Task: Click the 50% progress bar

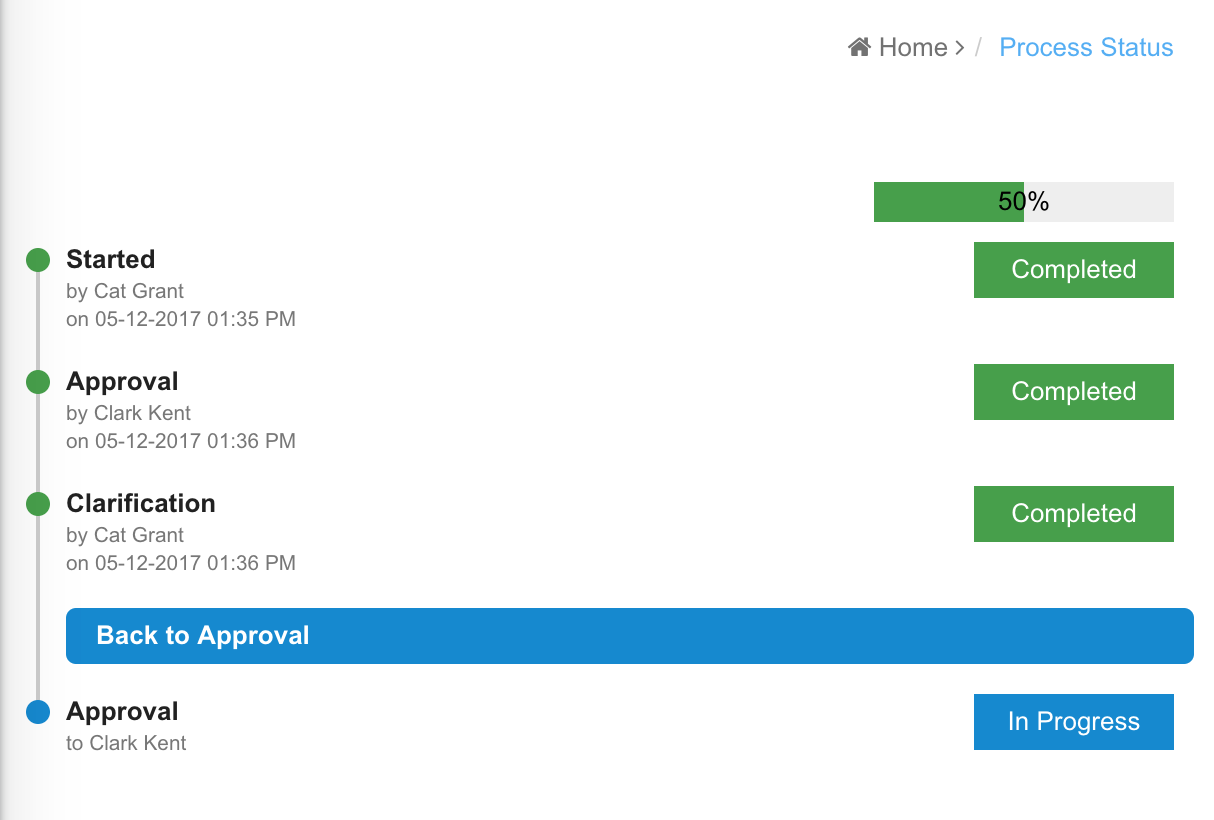Action: coord(1023,202)
